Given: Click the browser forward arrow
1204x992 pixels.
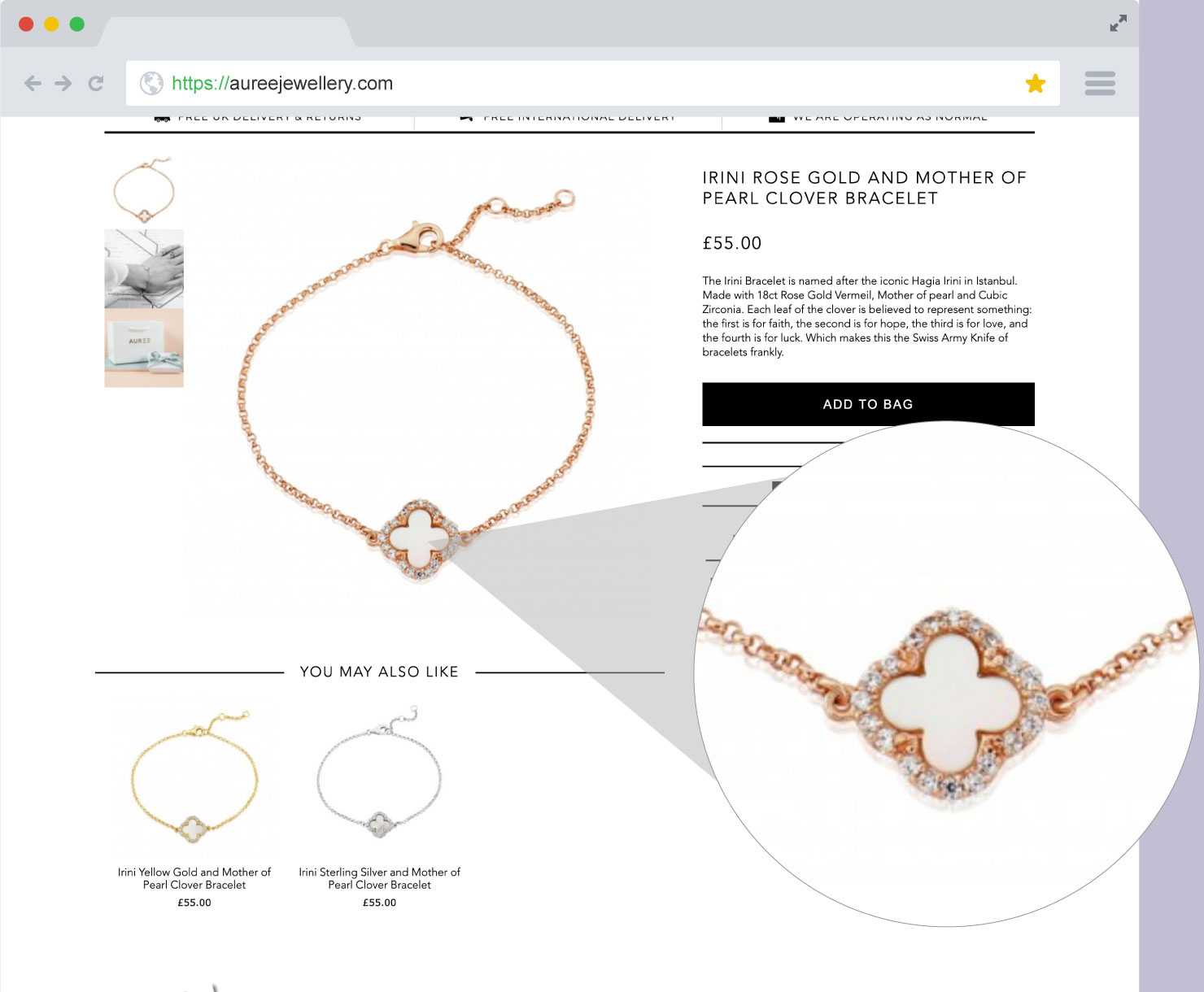Looking at the screenshot, I should point(63,83).
